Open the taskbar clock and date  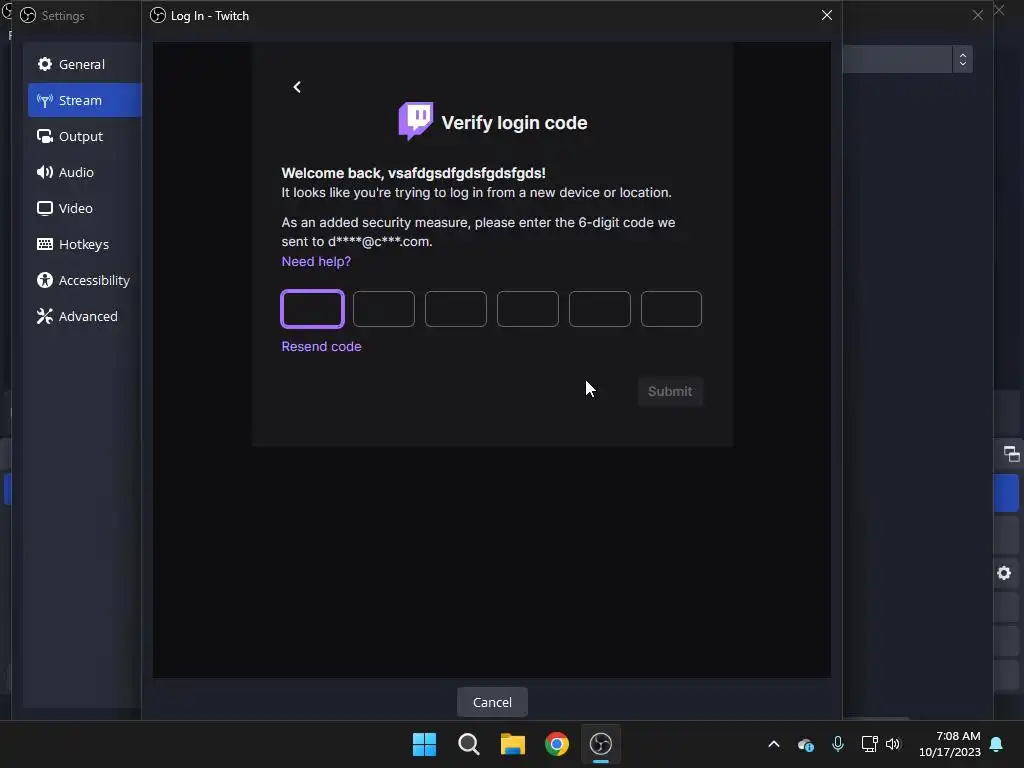[x=950, y=744]
